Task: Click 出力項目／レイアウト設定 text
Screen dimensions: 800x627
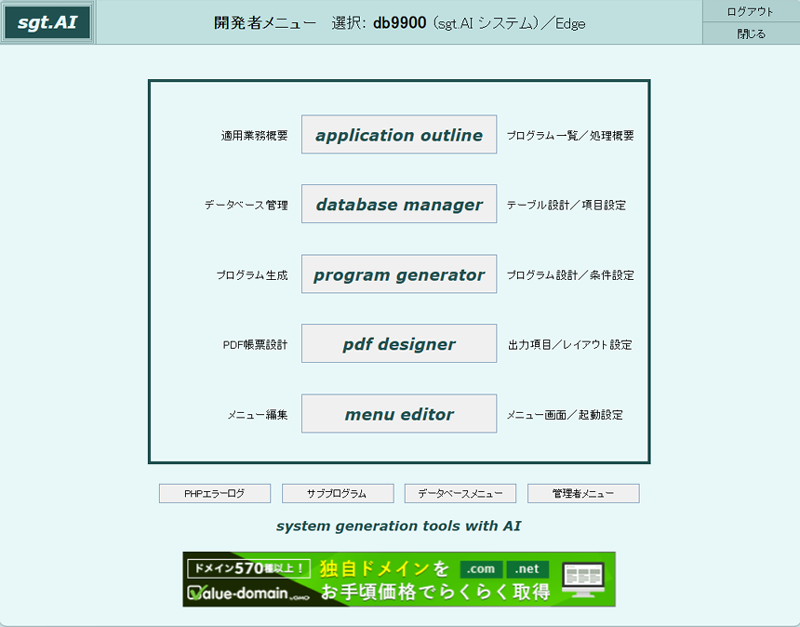Action: 570,345
